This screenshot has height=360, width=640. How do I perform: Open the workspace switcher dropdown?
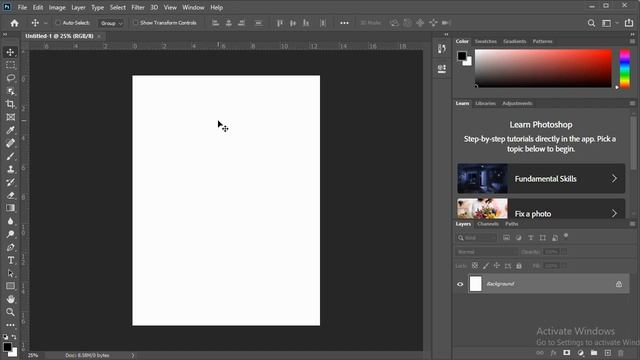(x=609, y=23)
